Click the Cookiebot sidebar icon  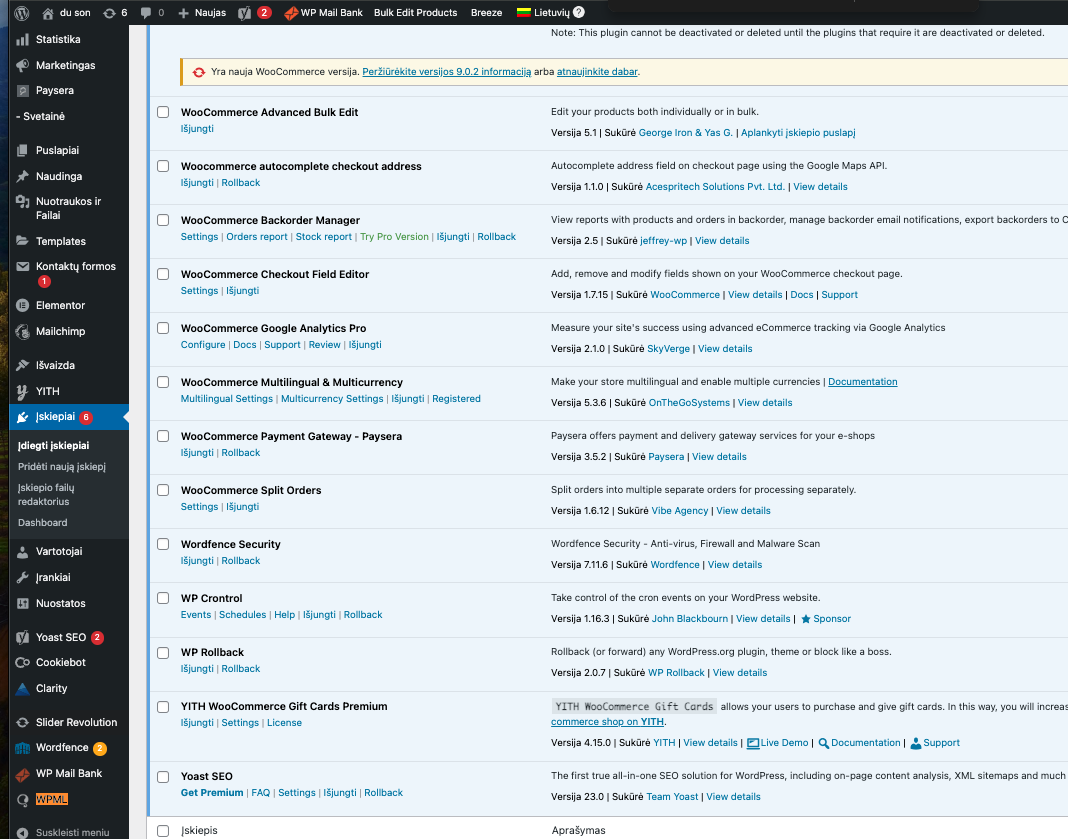click(22, 663)
